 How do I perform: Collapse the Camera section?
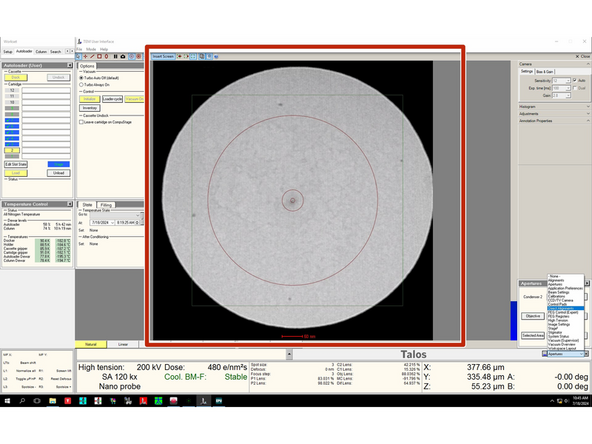587,64
